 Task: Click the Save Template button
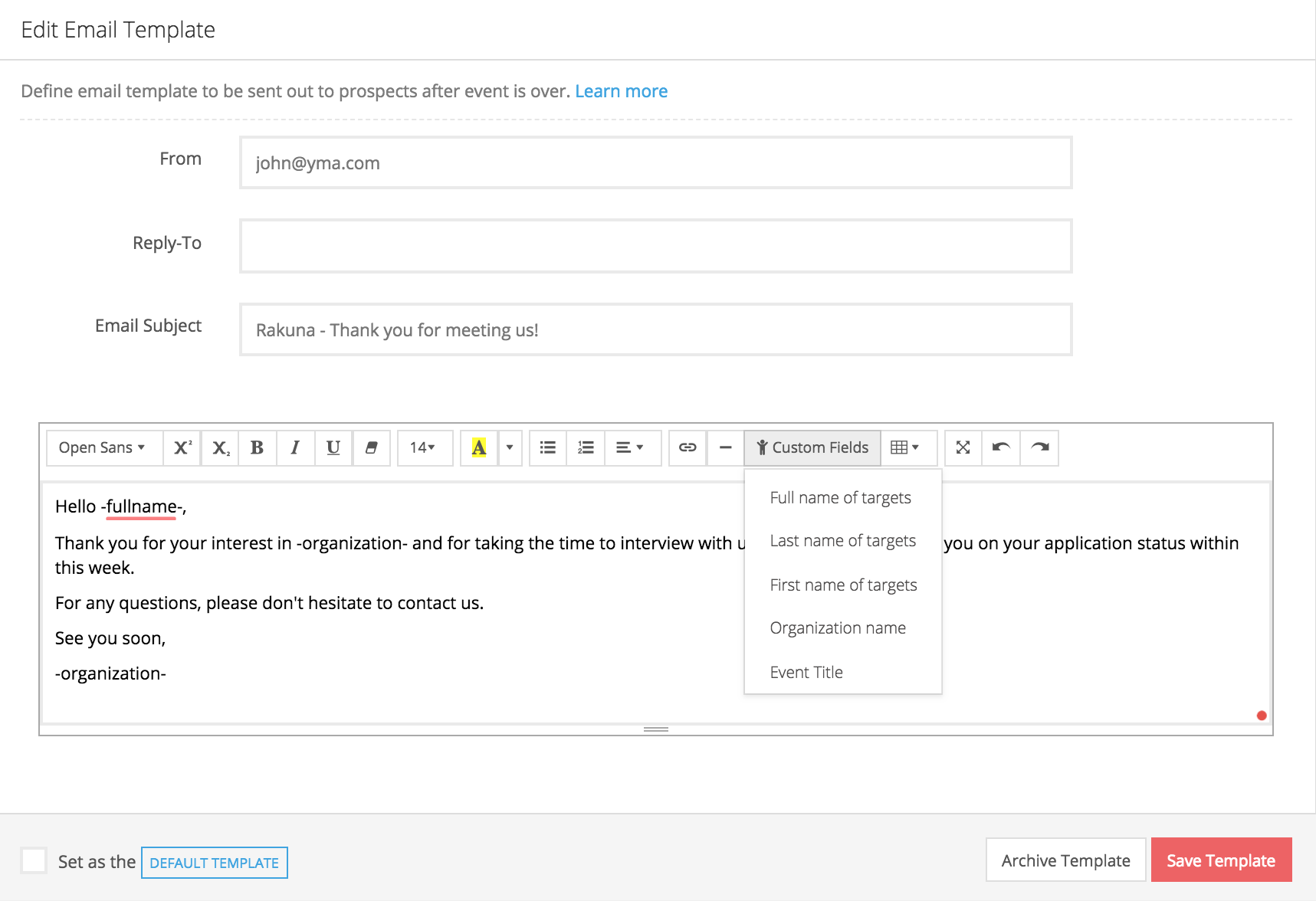point(1220,860)
